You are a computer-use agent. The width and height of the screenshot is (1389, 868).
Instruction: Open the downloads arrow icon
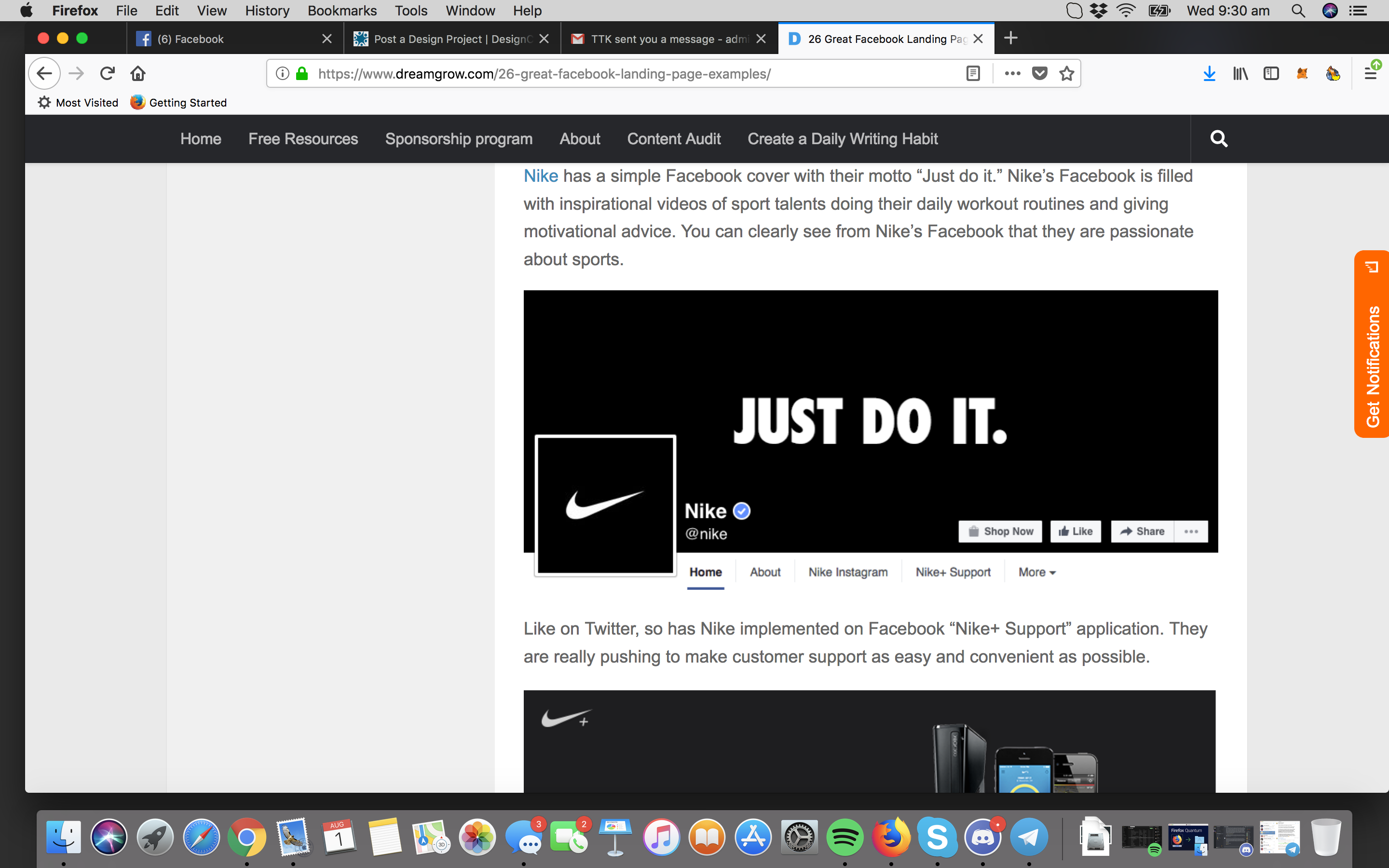1210,73
